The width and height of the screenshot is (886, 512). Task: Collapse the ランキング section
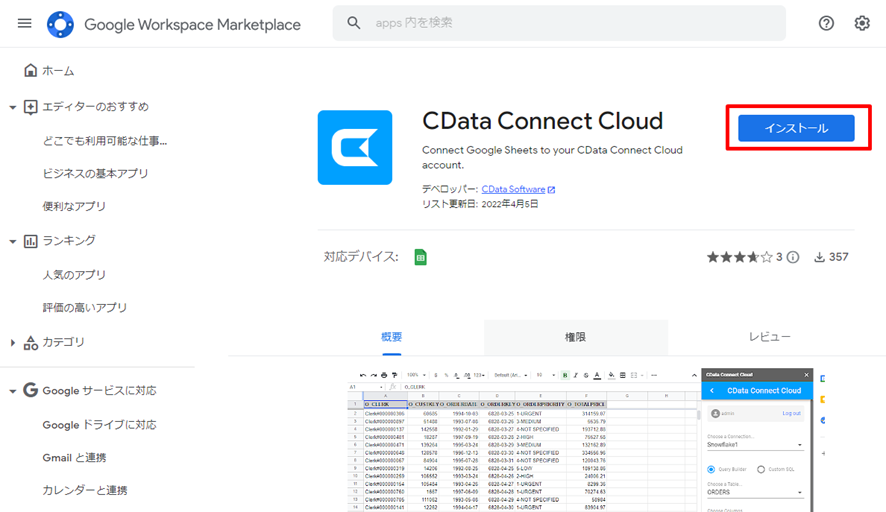click(12, 242)
